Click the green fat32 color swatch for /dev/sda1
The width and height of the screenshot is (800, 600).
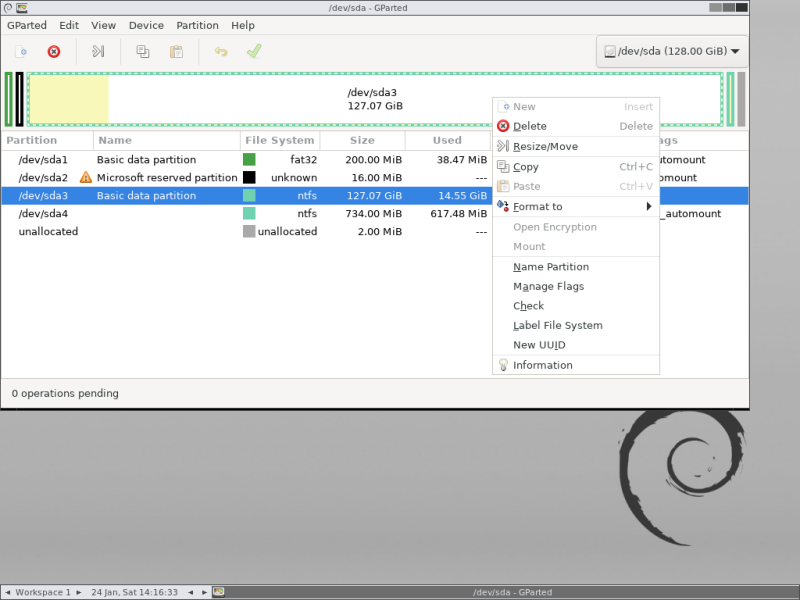pyautogui.click(x=249, y=160)
